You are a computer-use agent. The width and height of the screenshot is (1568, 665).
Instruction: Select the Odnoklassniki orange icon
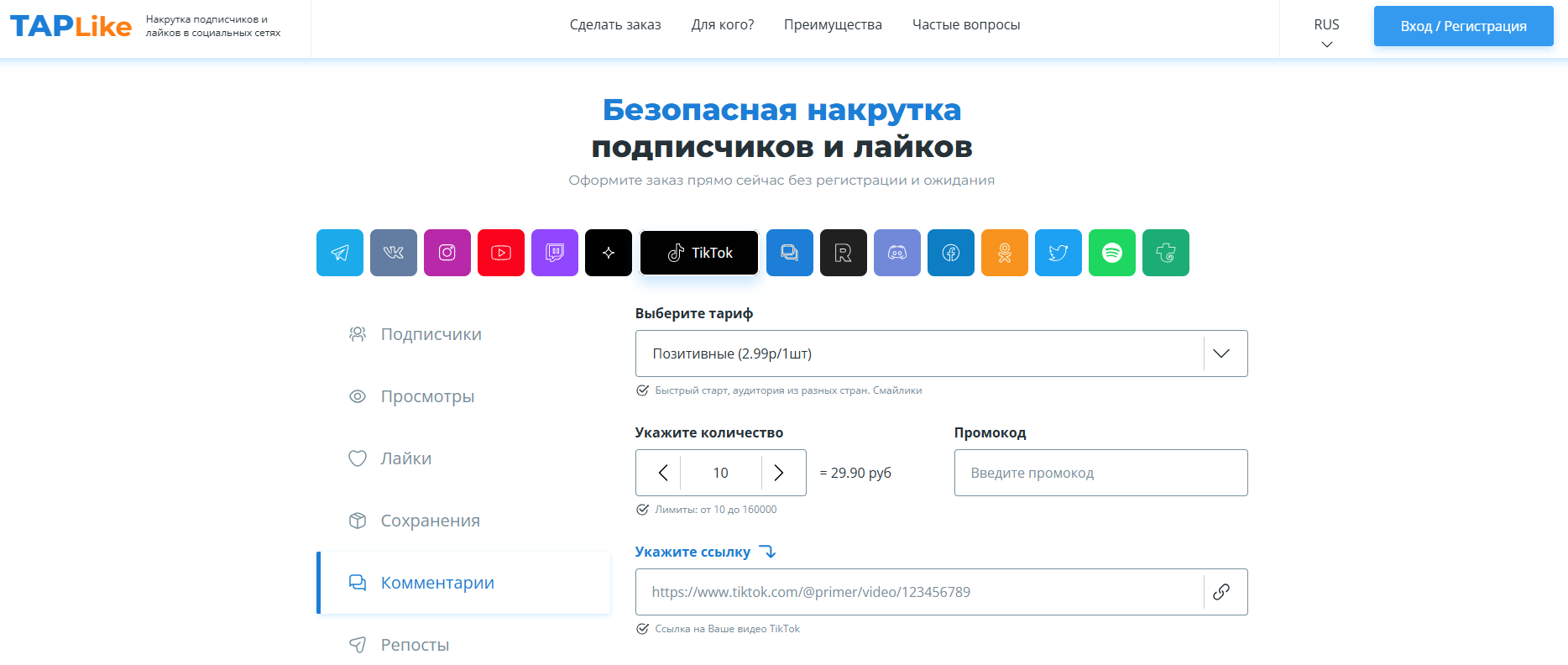(x=1005, y=253)
